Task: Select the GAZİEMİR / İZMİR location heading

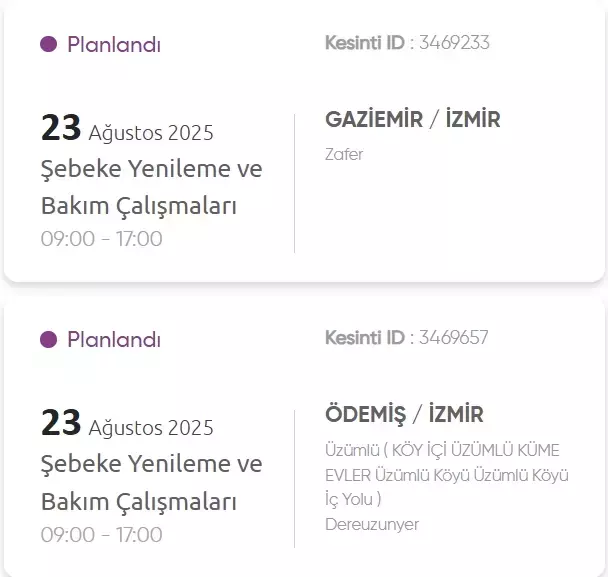Action: (412, 120)
